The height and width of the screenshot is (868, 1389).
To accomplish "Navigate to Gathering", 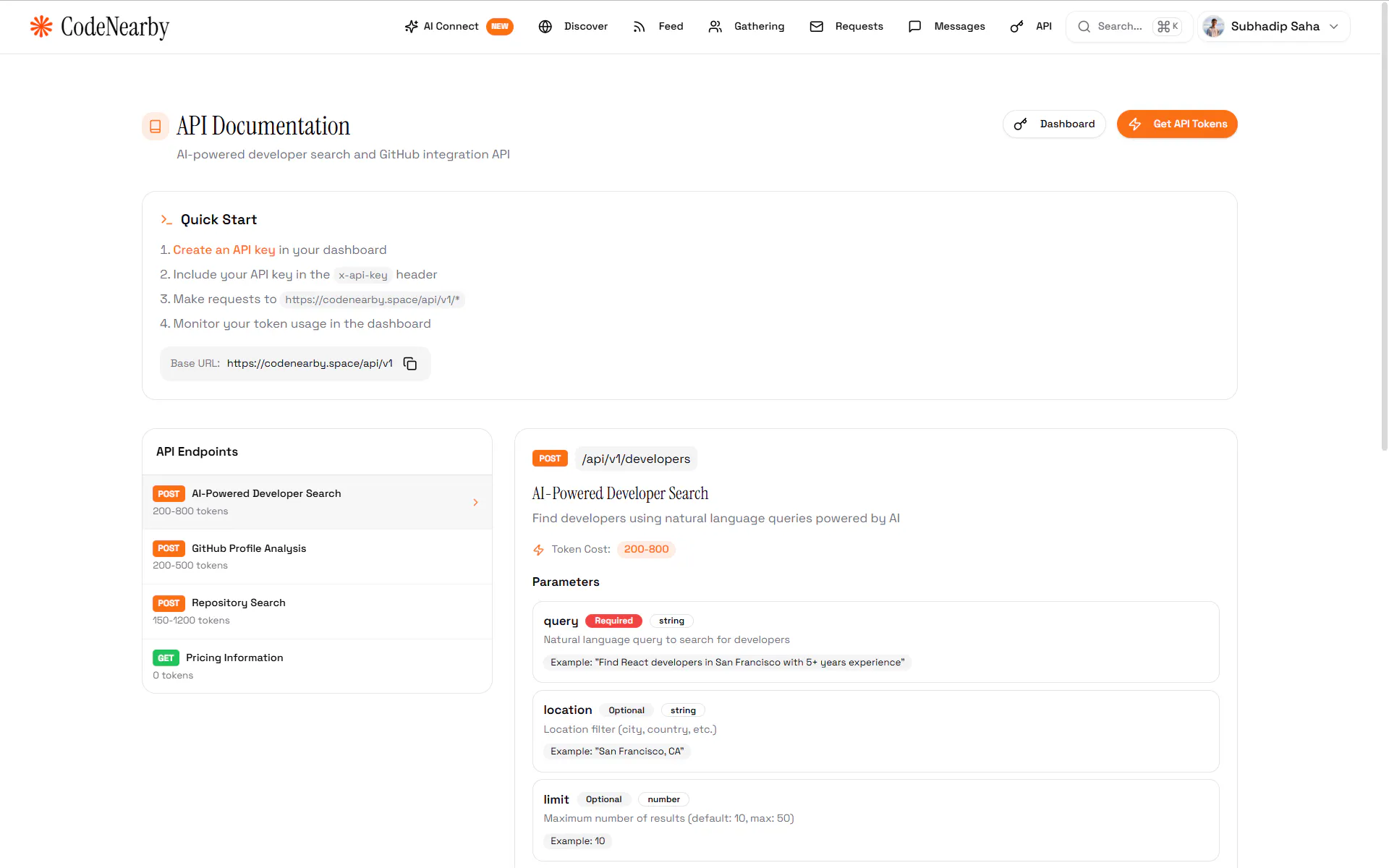I will (x=747, y=27).
